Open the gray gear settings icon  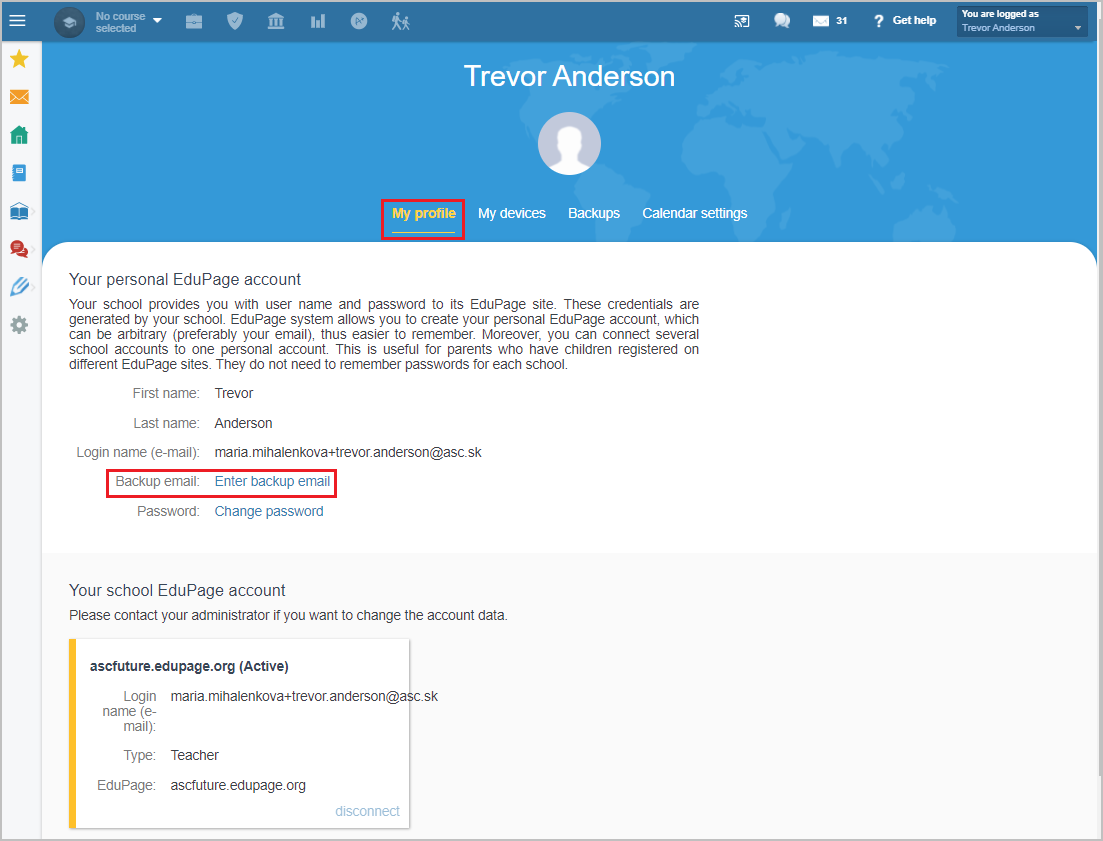(19, 325)
